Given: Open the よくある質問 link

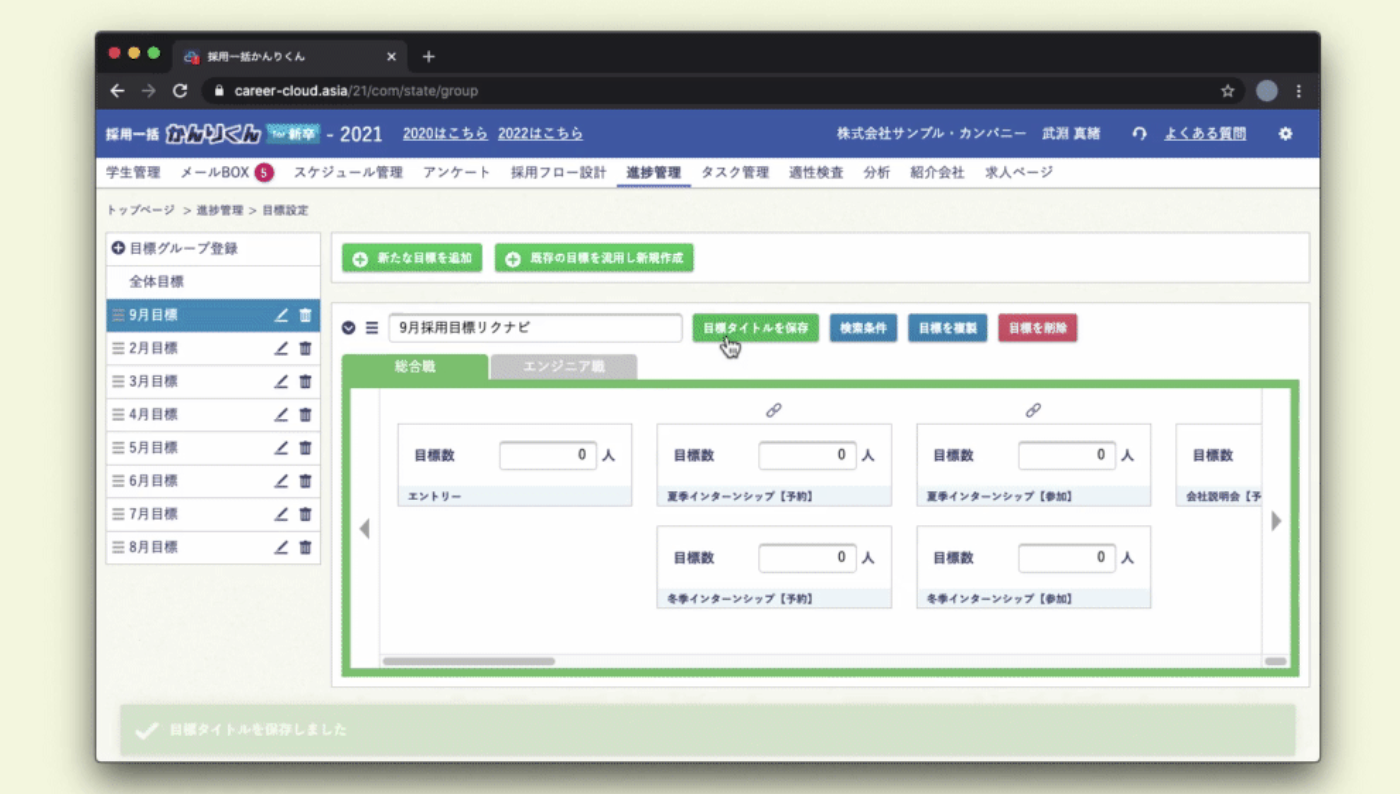Looking at the screenshot, I should pos(1205,134).
